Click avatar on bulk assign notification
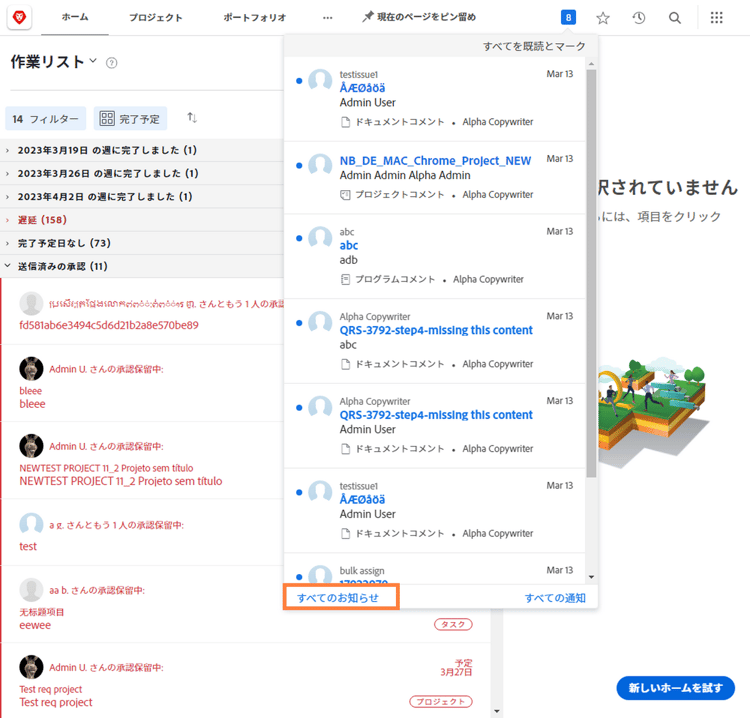This screenshot has width=750, height=718. point(320,575)
